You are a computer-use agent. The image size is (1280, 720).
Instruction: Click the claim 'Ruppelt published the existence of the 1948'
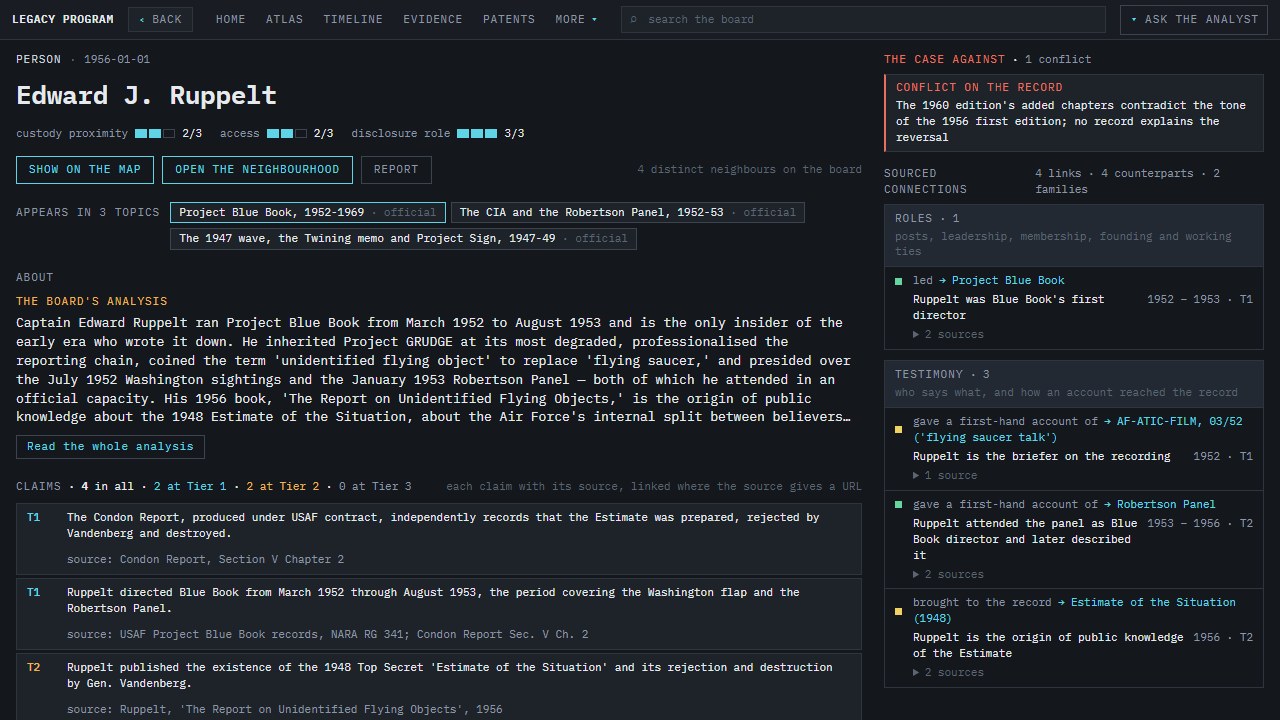[x=439, y=686]
